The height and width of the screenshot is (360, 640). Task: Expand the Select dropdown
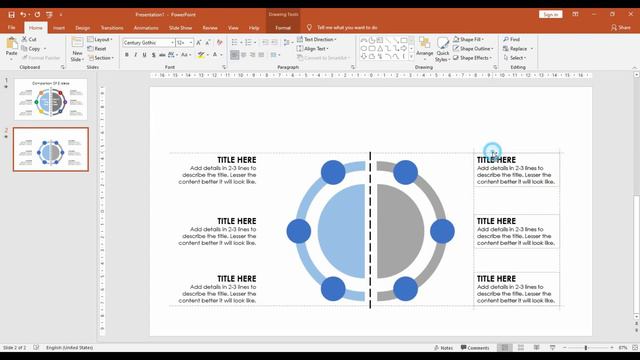(x=515, y=58)
